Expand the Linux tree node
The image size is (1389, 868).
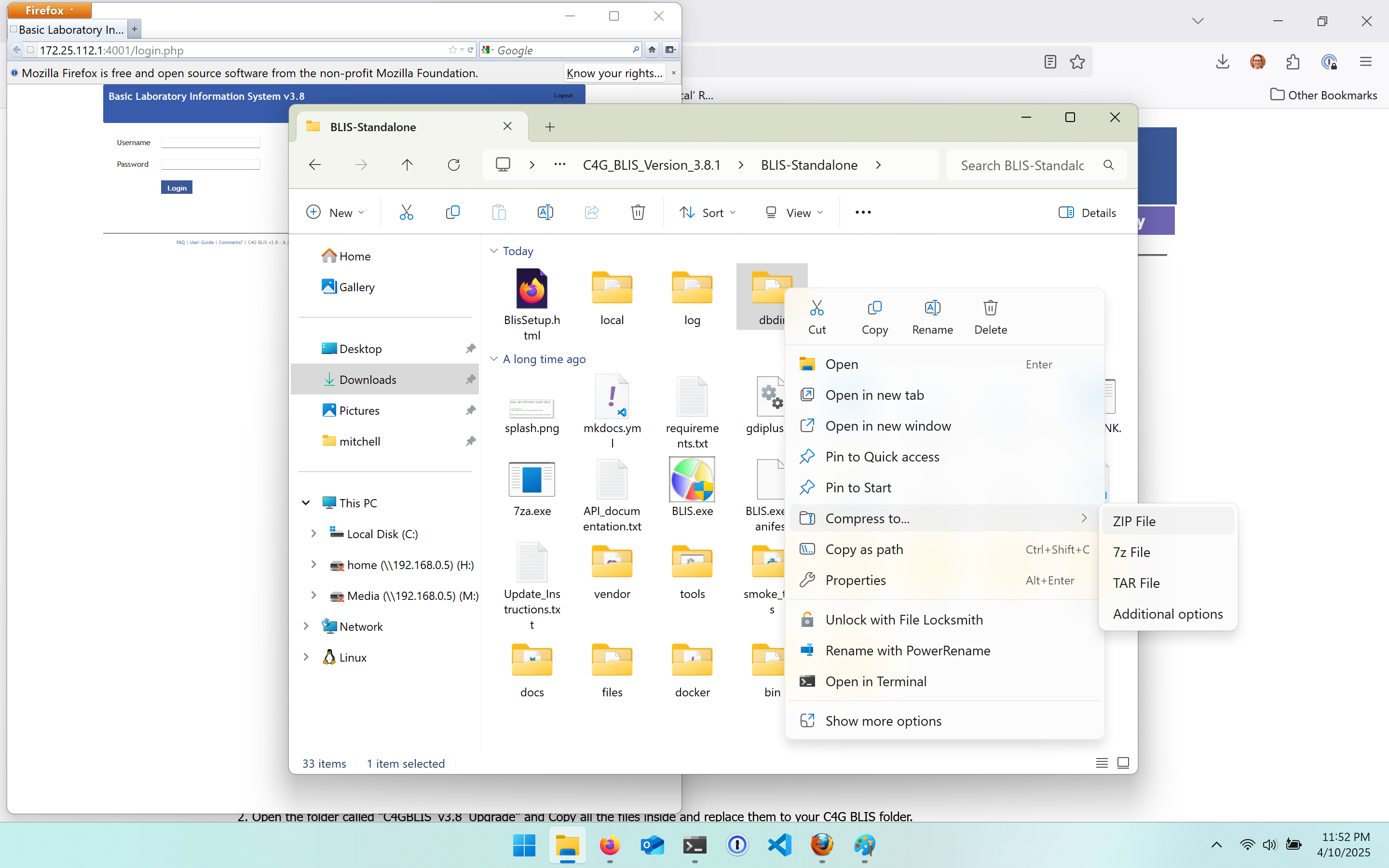click(x=306, y=657)
